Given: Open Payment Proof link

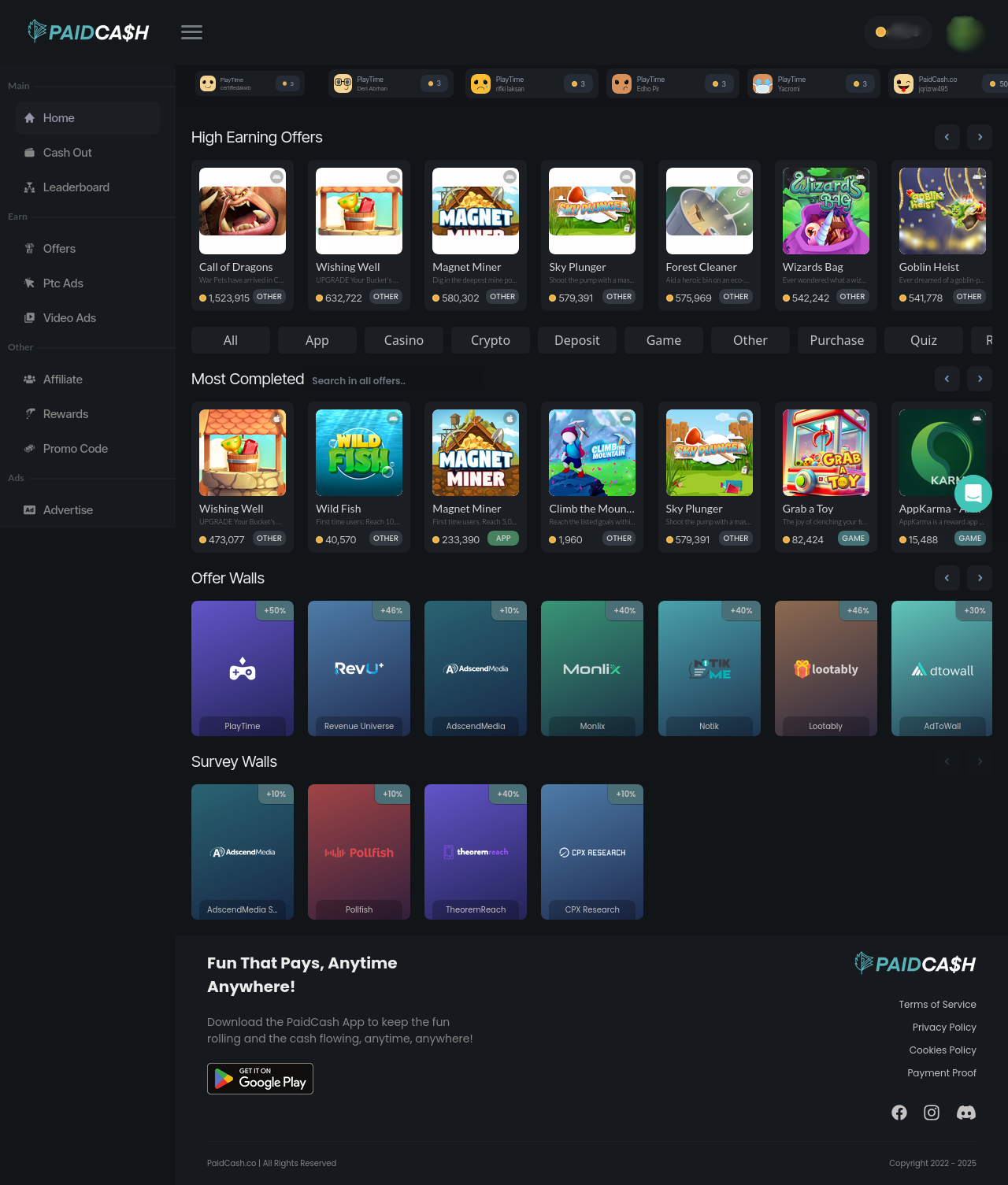Looking at the screenshot, I should (x=942, y=1073).
